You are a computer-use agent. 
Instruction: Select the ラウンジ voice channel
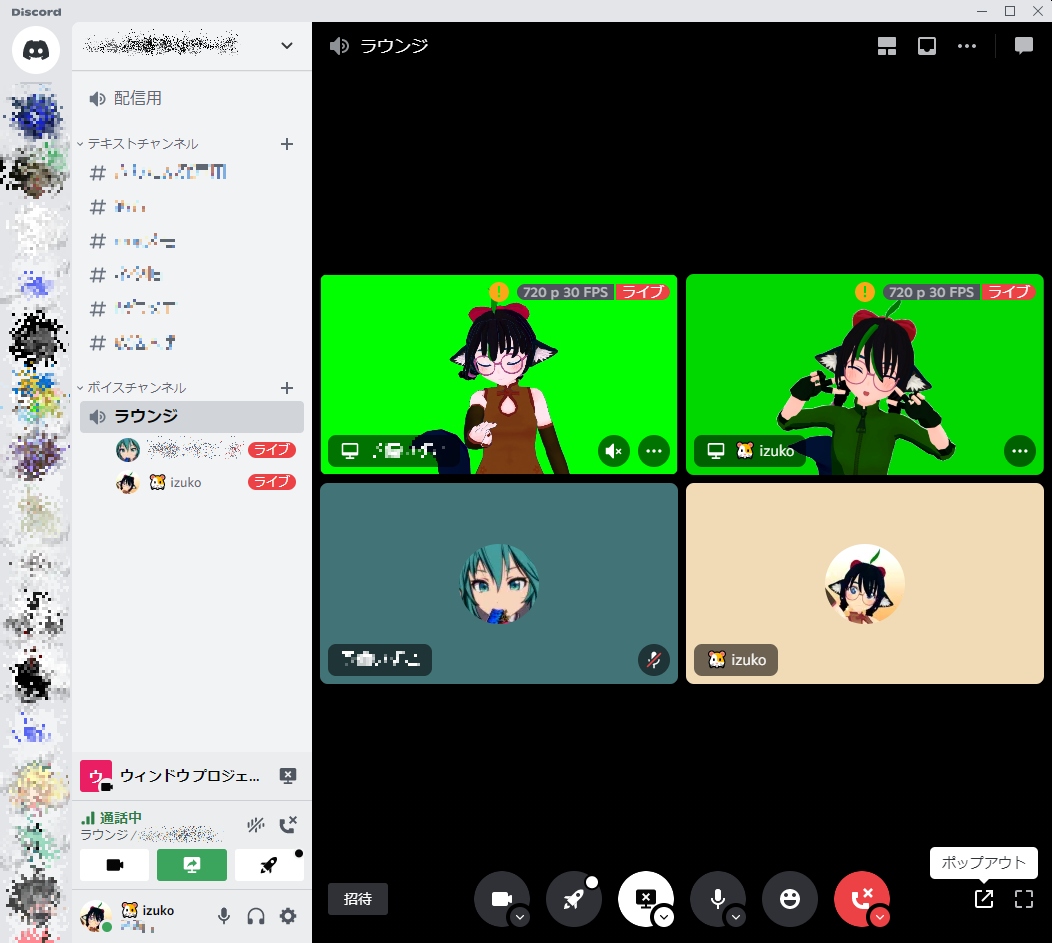coord(192,417)
